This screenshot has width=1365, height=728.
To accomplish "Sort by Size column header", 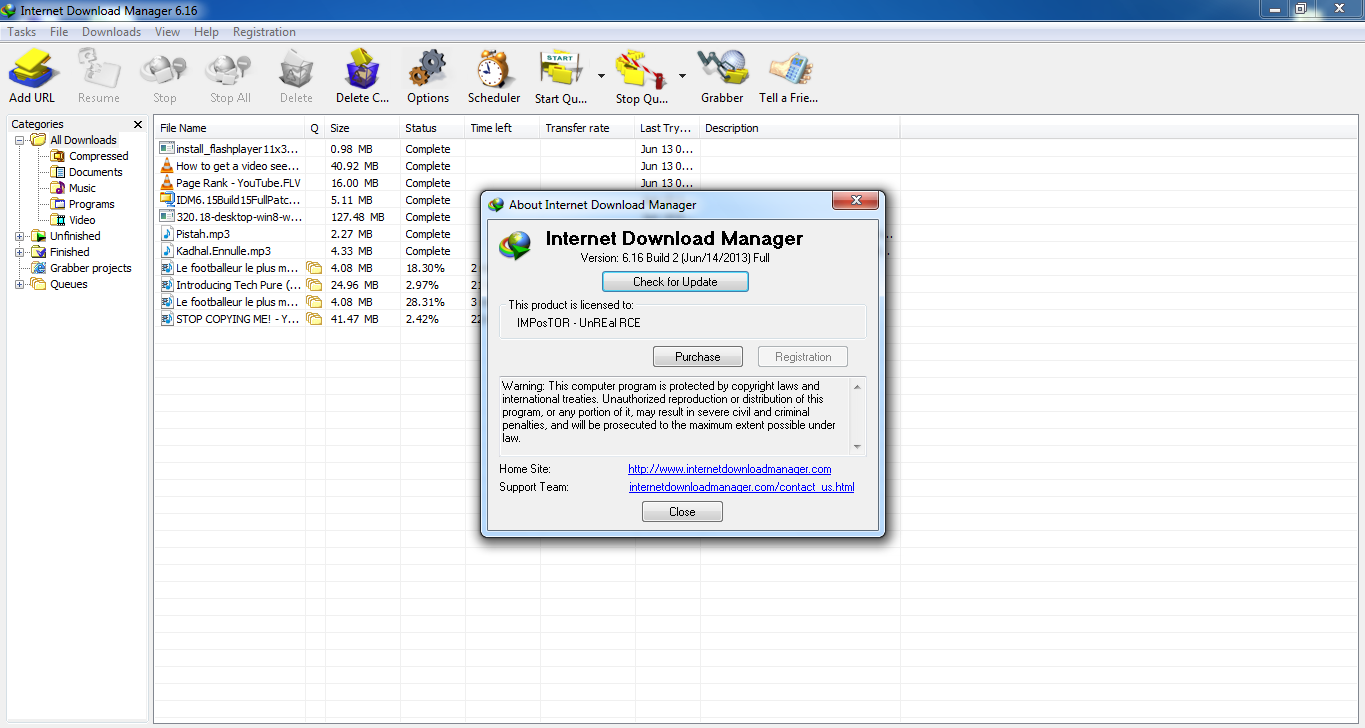I will pyautogui.click(x=362, y=128).
